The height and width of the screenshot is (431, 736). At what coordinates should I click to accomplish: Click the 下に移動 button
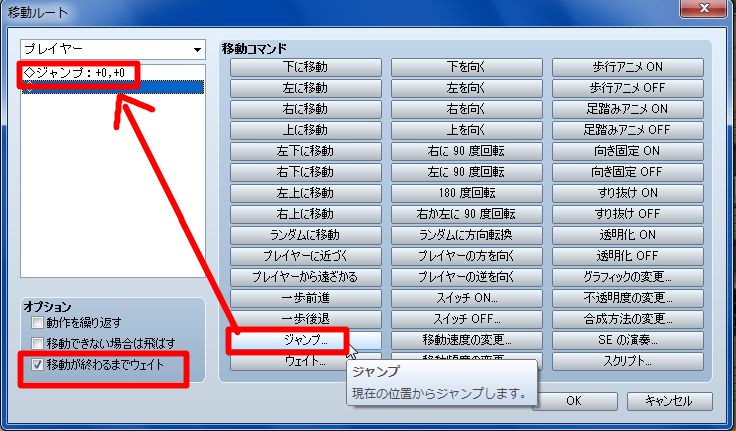click(306, 67)
